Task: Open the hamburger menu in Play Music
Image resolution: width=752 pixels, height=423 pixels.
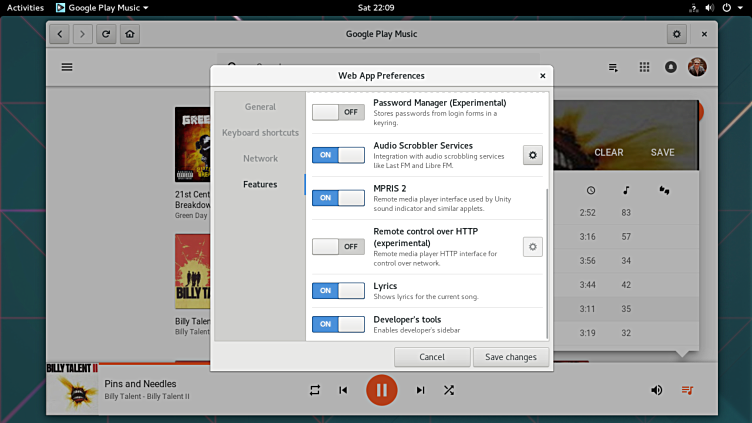Action: pyautogui.click(x=67, y=67)
